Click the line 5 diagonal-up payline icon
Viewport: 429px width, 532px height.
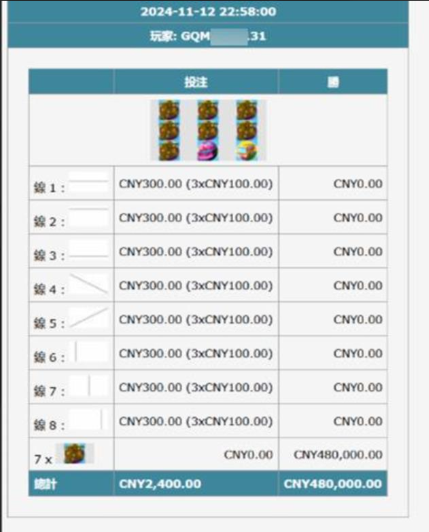89,318
